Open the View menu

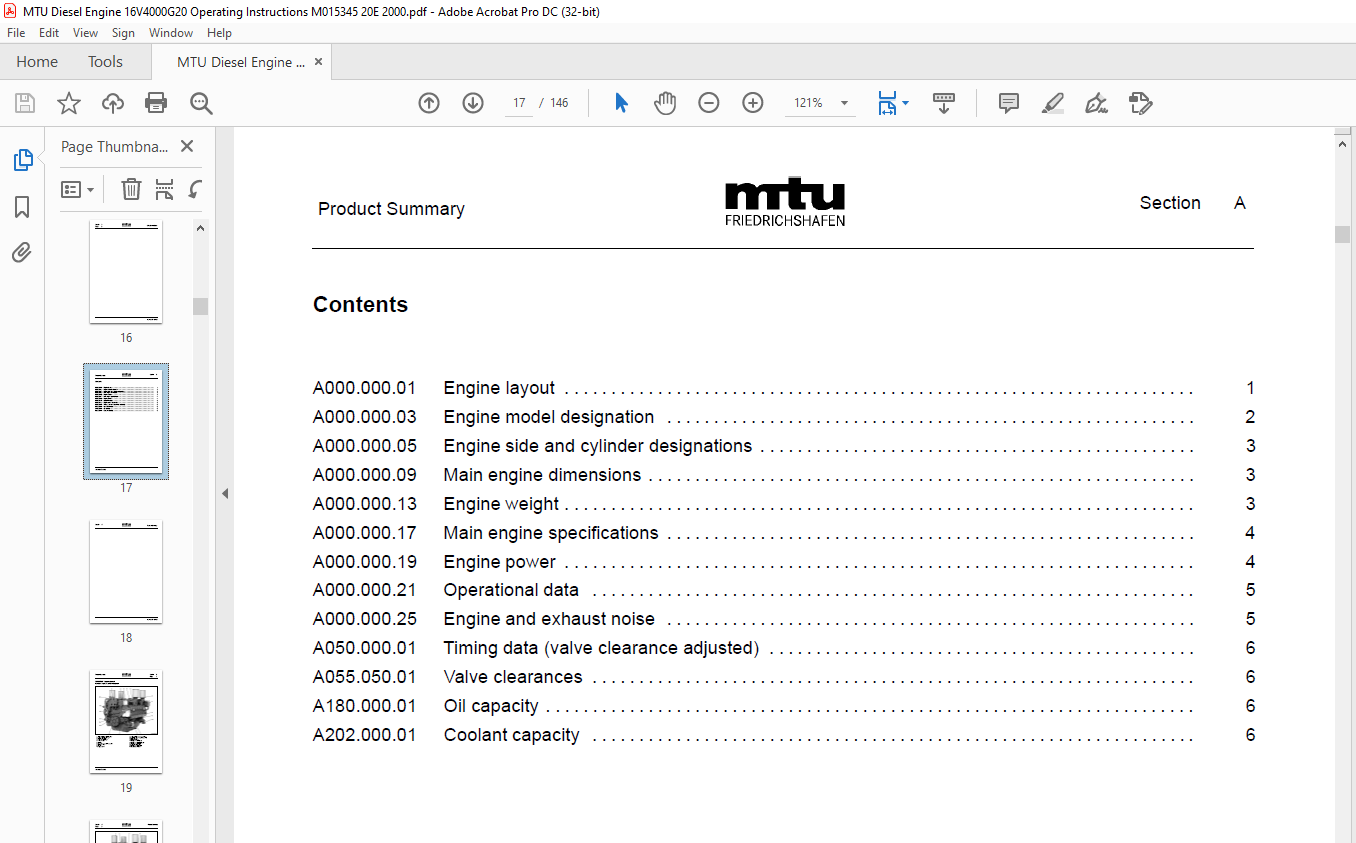86,33
